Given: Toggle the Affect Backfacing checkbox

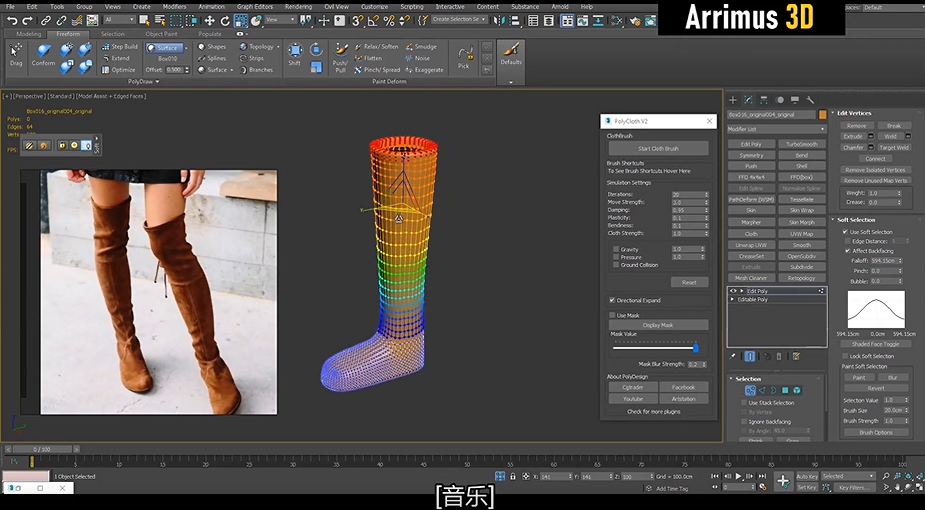Looking at the screenshot, I should (848, 251).
